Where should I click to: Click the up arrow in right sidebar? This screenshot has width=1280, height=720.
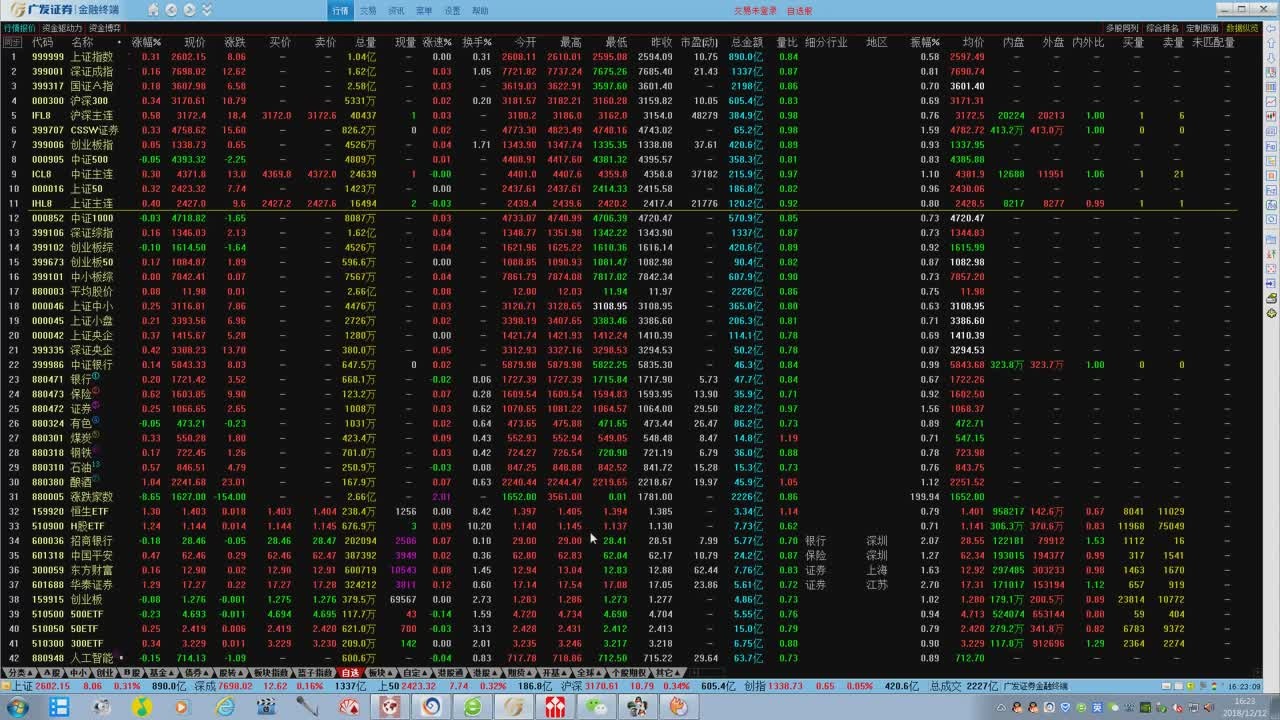pos(1271,42)
